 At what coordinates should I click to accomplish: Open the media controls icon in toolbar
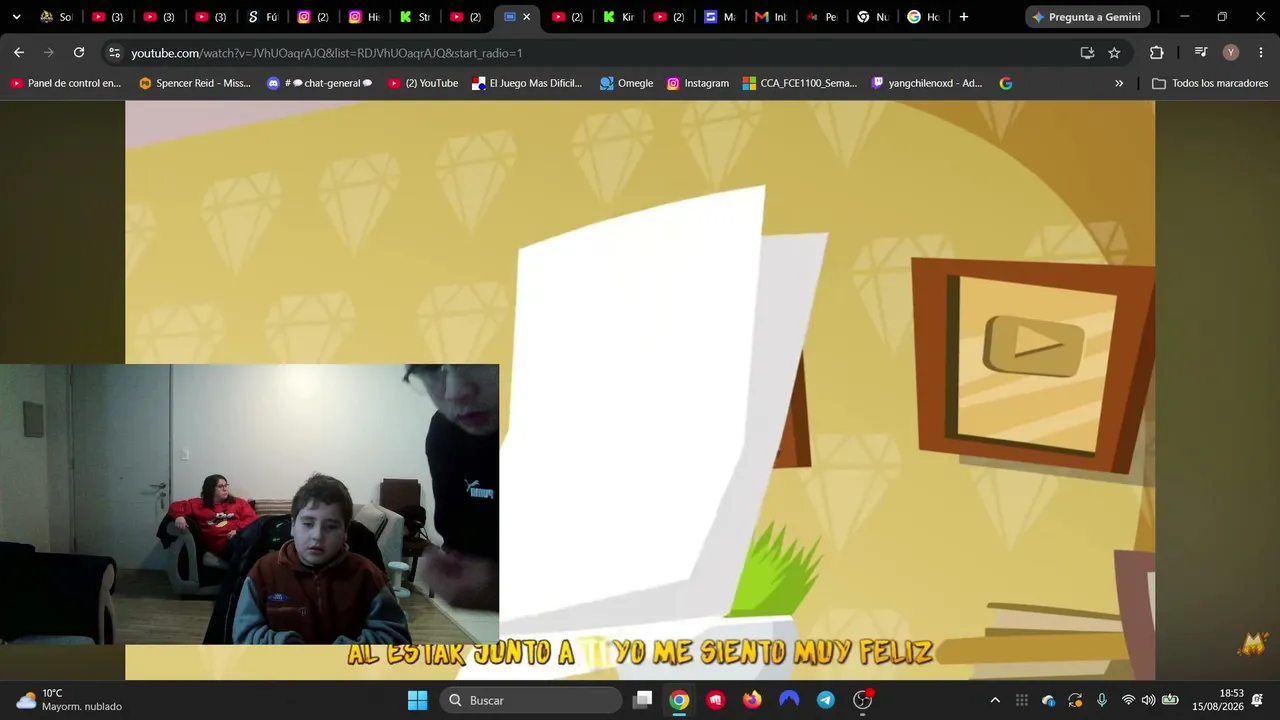pos(1201,53)
